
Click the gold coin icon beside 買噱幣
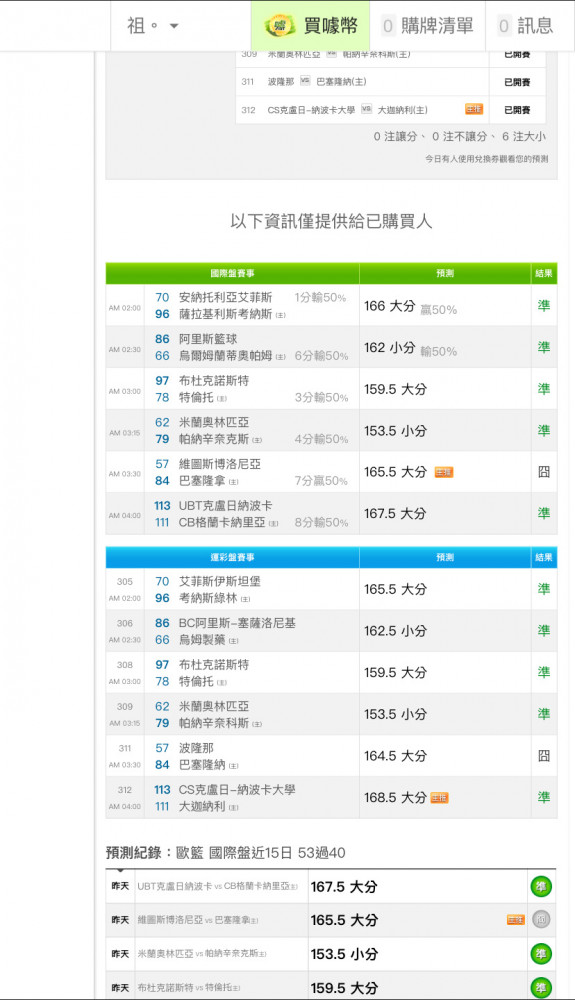[279, 26]
